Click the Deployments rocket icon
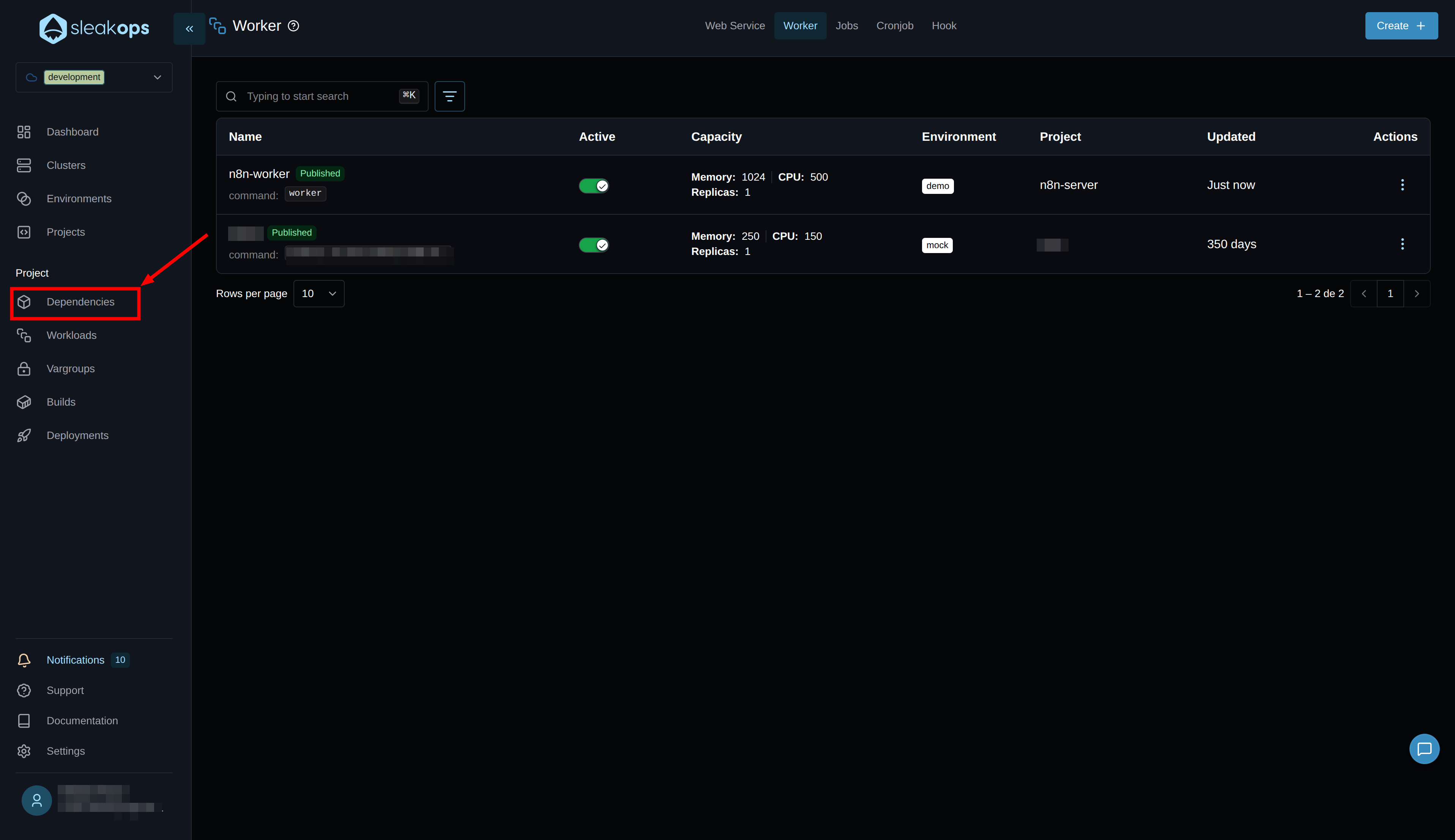The image size is (1455, 840). [24, 436]
